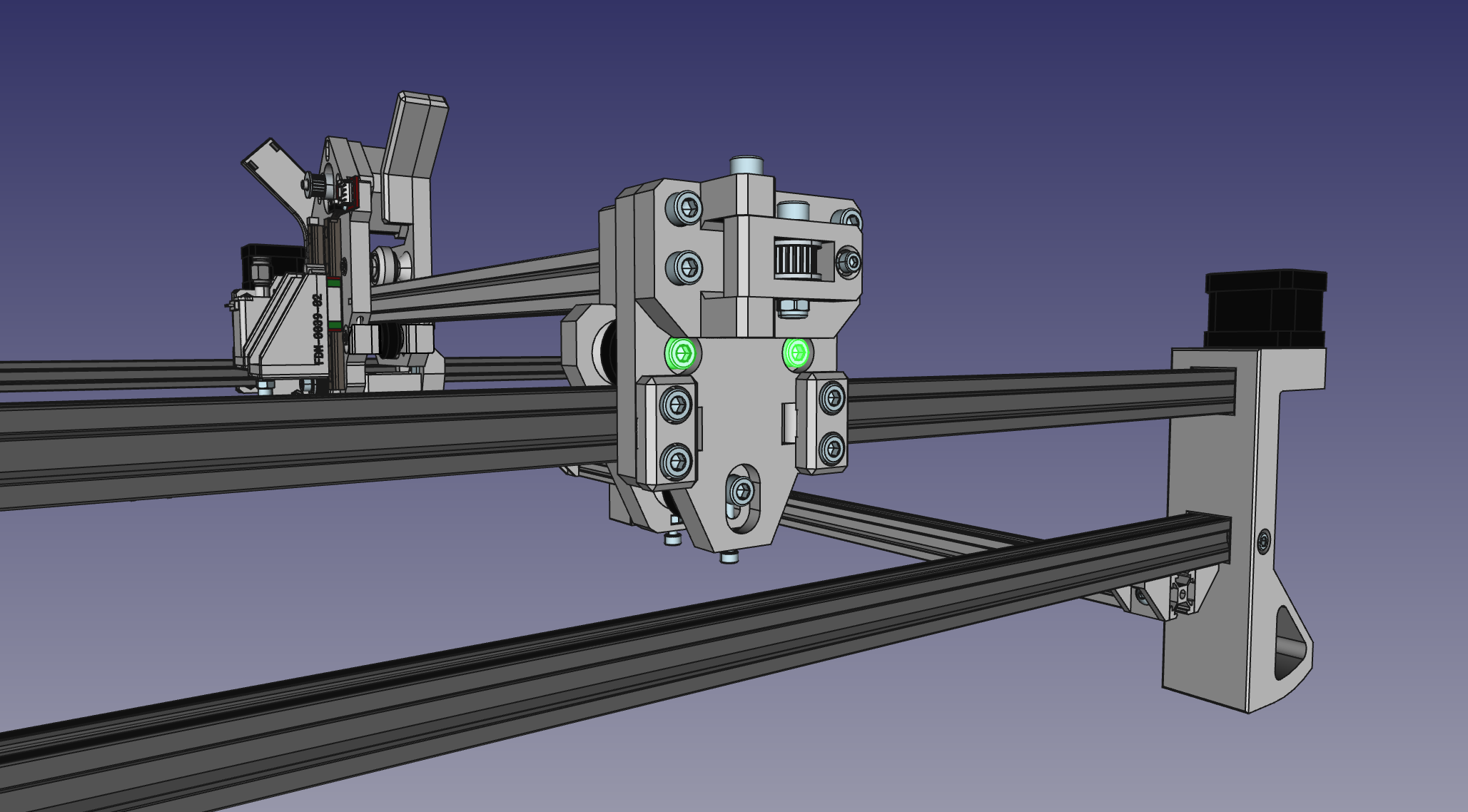
Task: Click the upper screw of left clamp block
Action: click(x=675, y=405)
